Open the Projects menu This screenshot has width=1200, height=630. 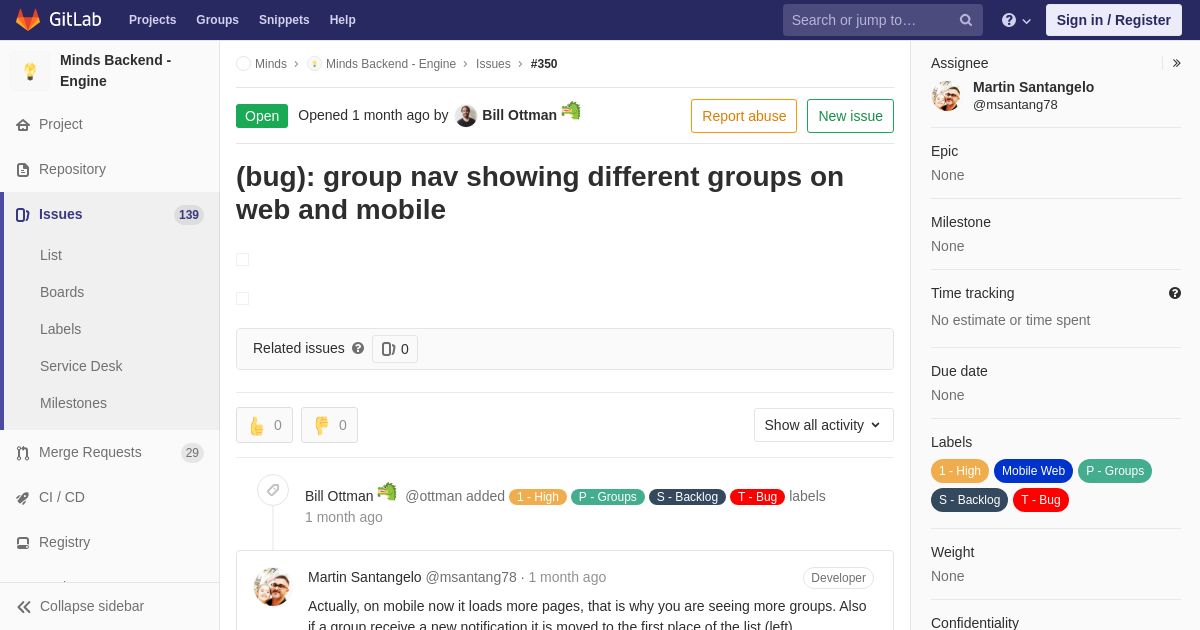(152, 20)
